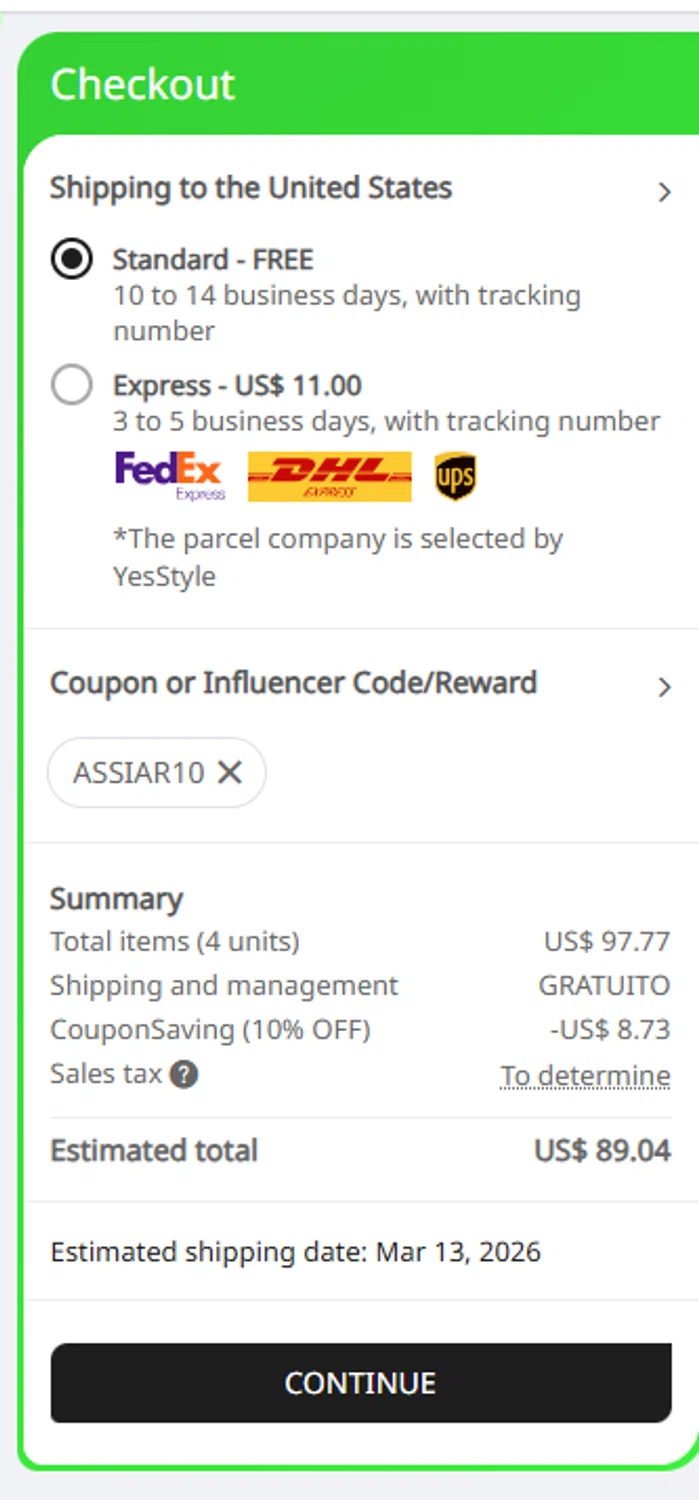Click the CouponSaving (10% OFF) line
Screen dimensions: 699x1500
210,1030
